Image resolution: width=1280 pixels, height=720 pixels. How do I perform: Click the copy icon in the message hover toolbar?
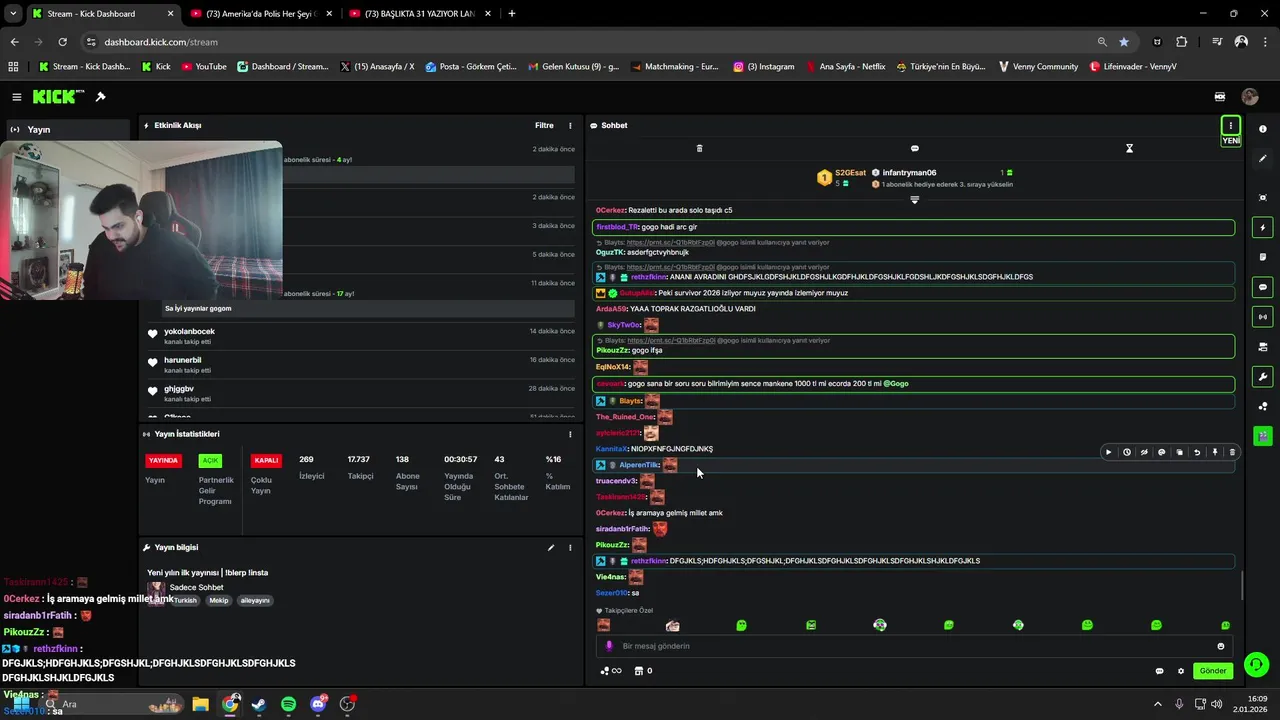(x=1179, y=452)
